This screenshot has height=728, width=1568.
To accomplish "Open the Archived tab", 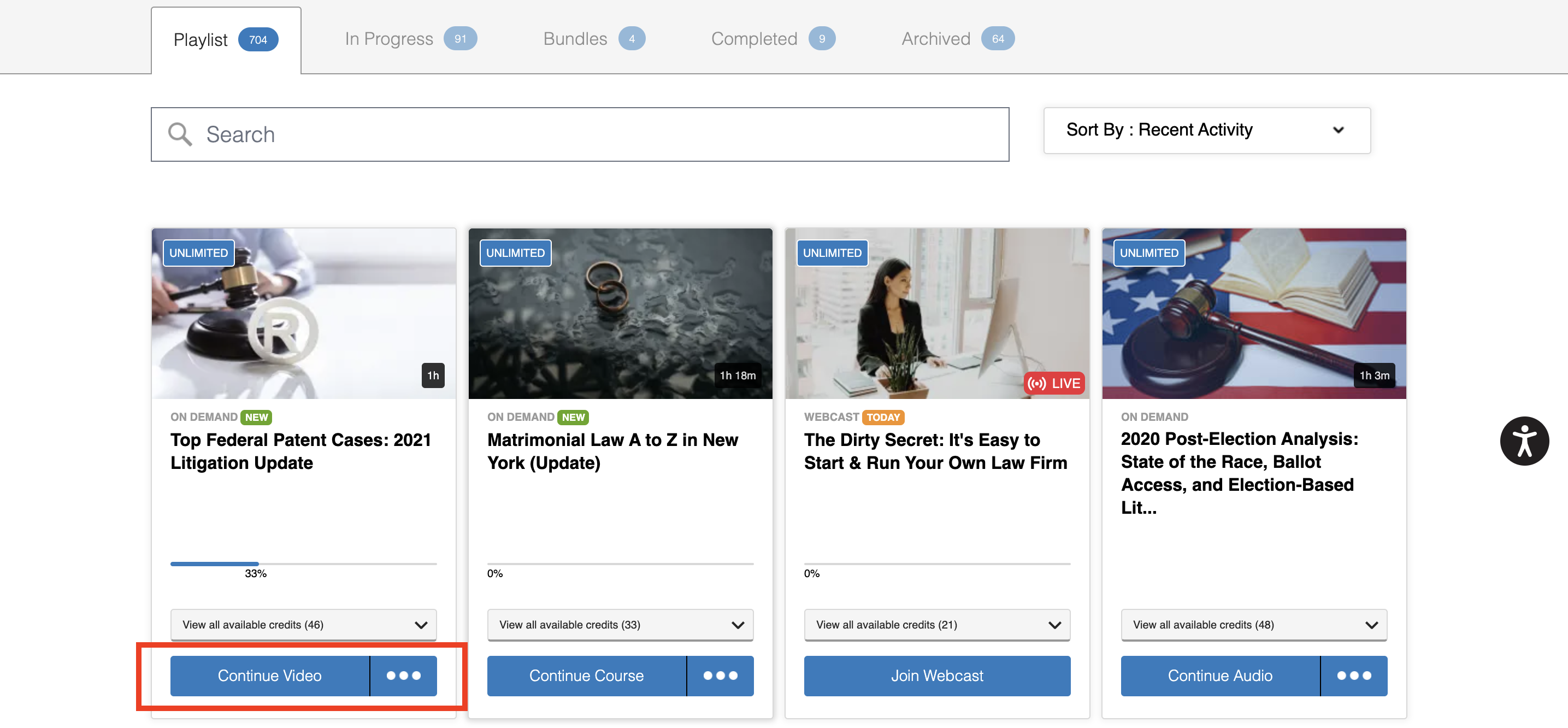I will tap(958, 39).
